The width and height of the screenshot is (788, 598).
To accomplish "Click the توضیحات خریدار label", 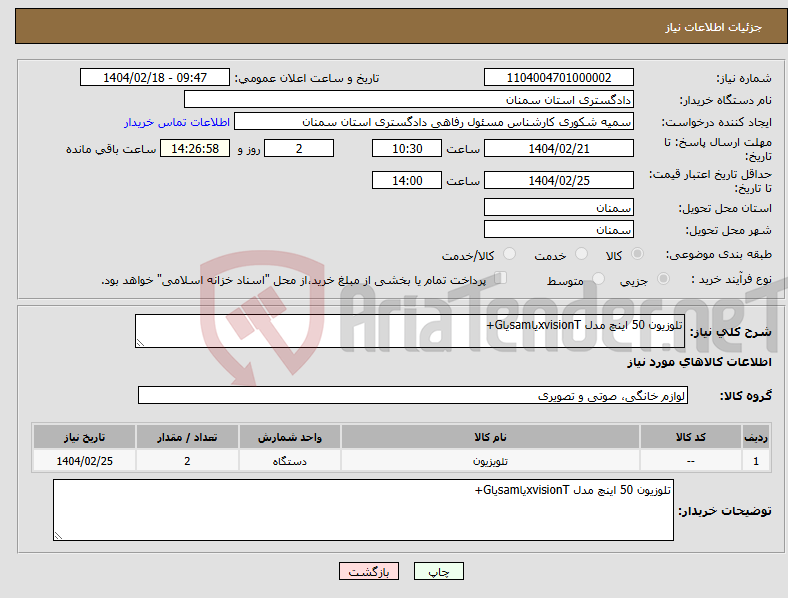I will coord(725,511).
